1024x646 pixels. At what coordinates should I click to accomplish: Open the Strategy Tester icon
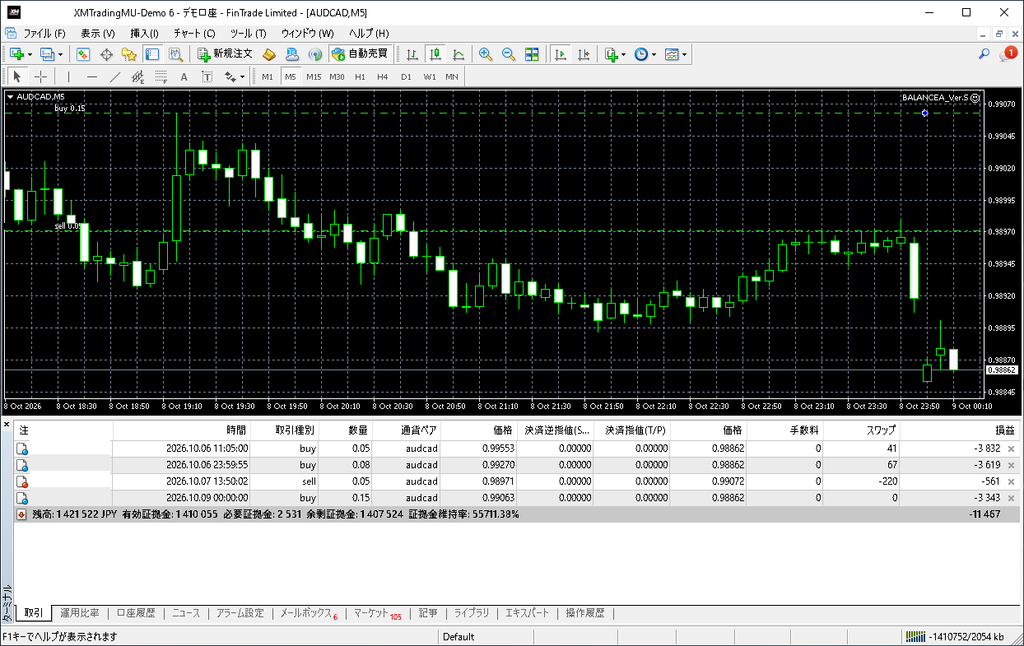(176, 54)
